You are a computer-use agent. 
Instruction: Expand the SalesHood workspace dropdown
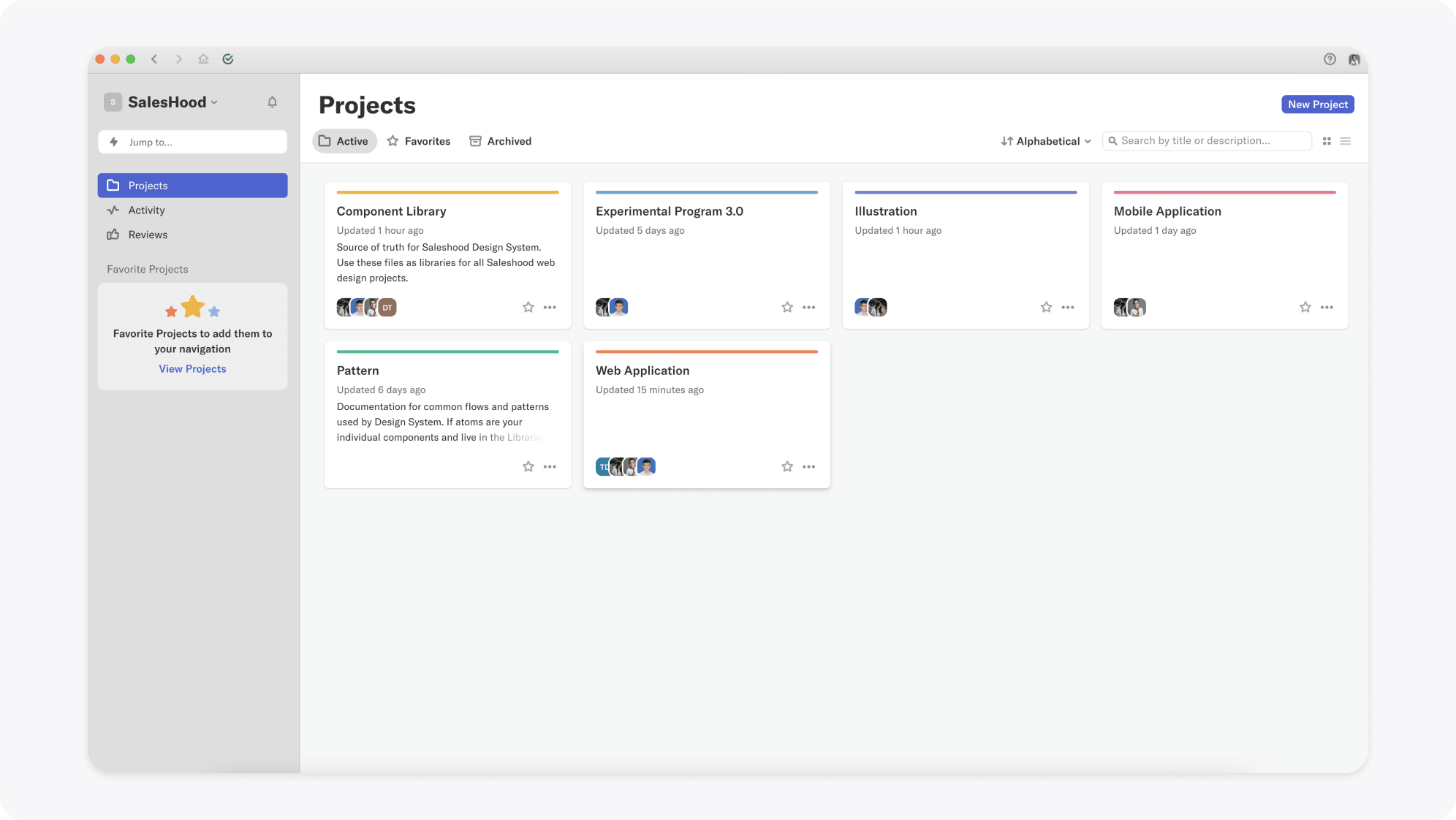[214, 103]
